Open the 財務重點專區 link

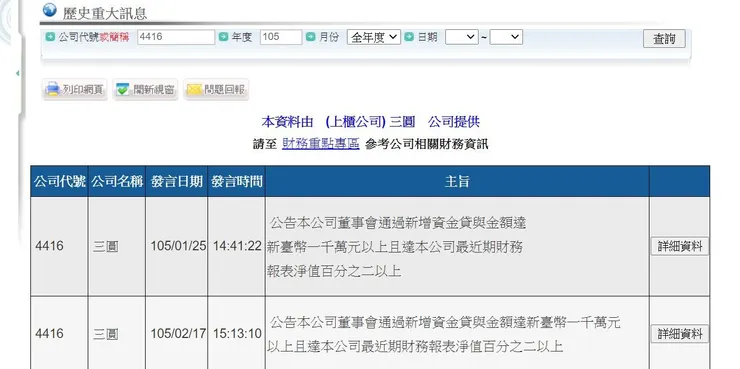click(x=321, y=144)
